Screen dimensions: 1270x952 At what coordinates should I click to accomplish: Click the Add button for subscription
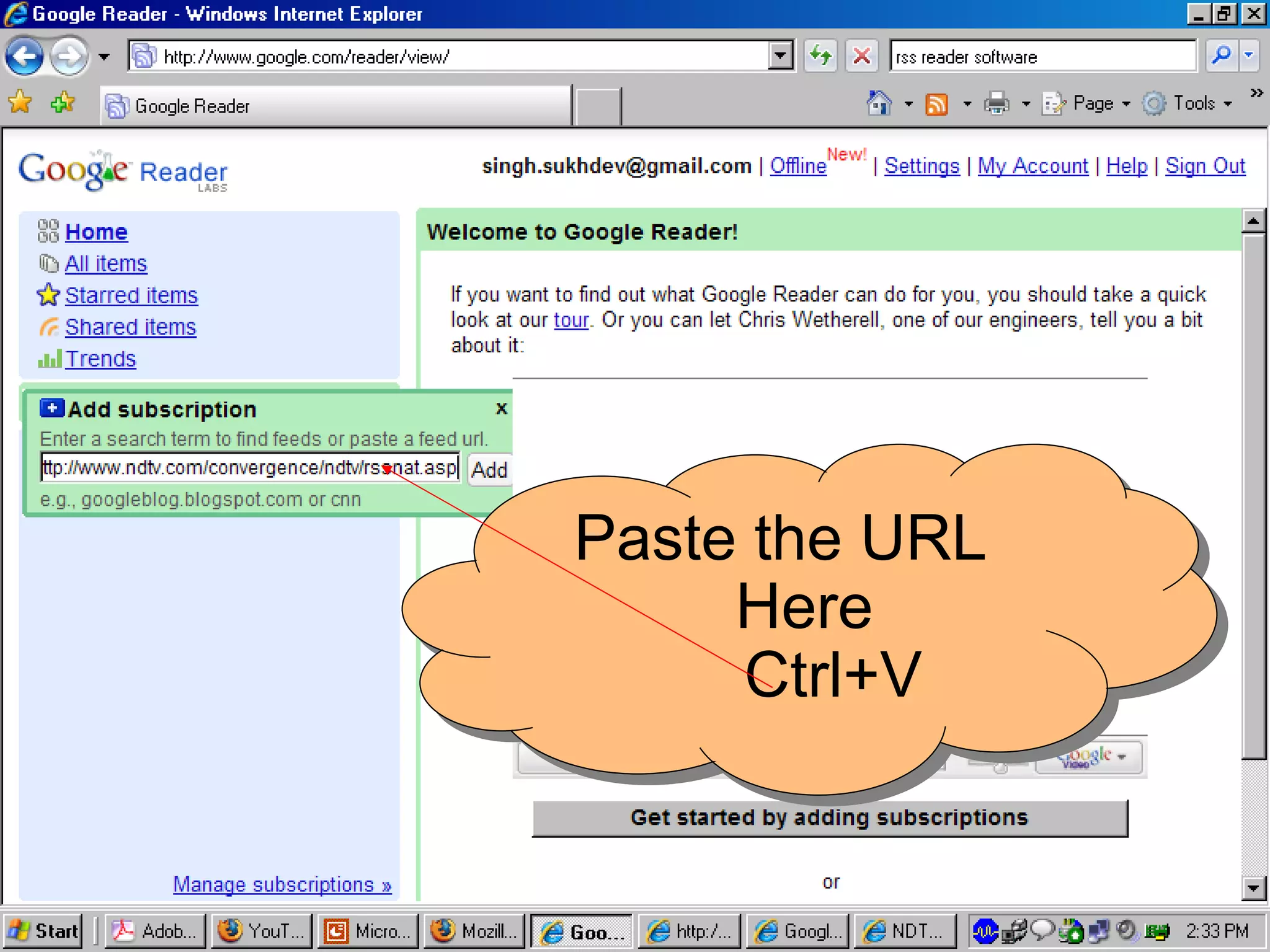click(489, 469)
